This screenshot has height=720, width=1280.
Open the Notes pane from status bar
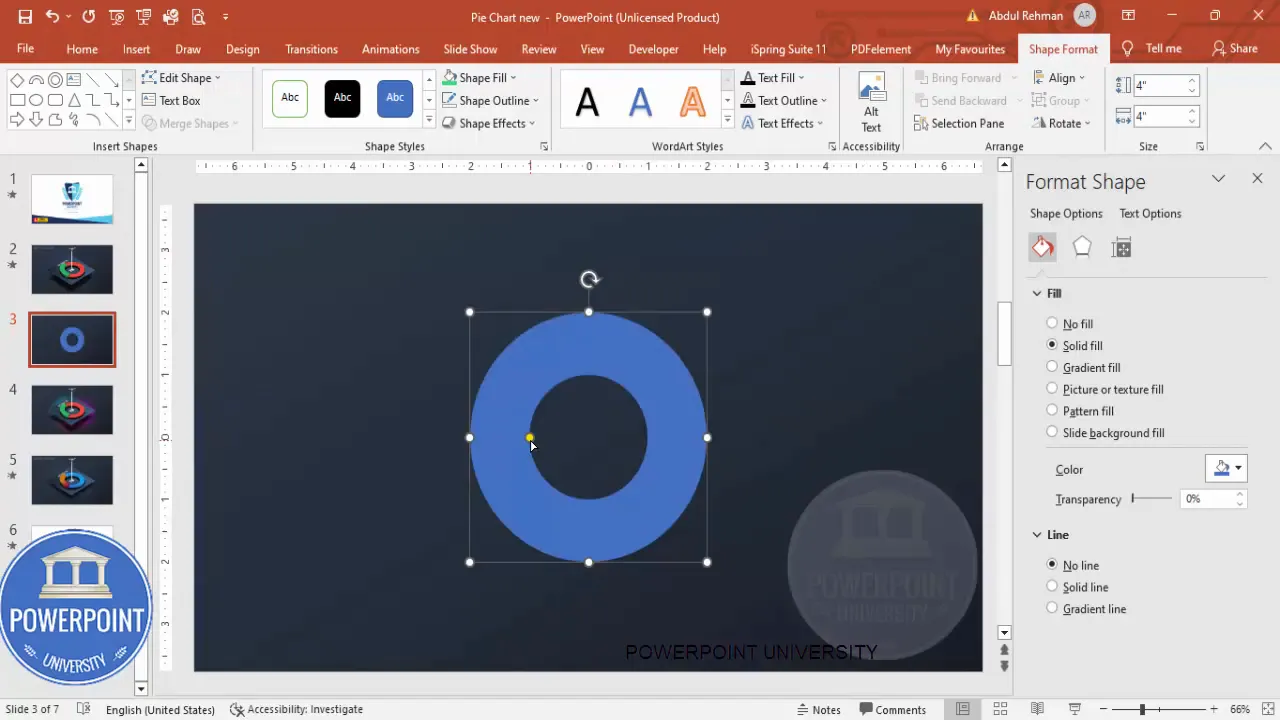(818, 709)
